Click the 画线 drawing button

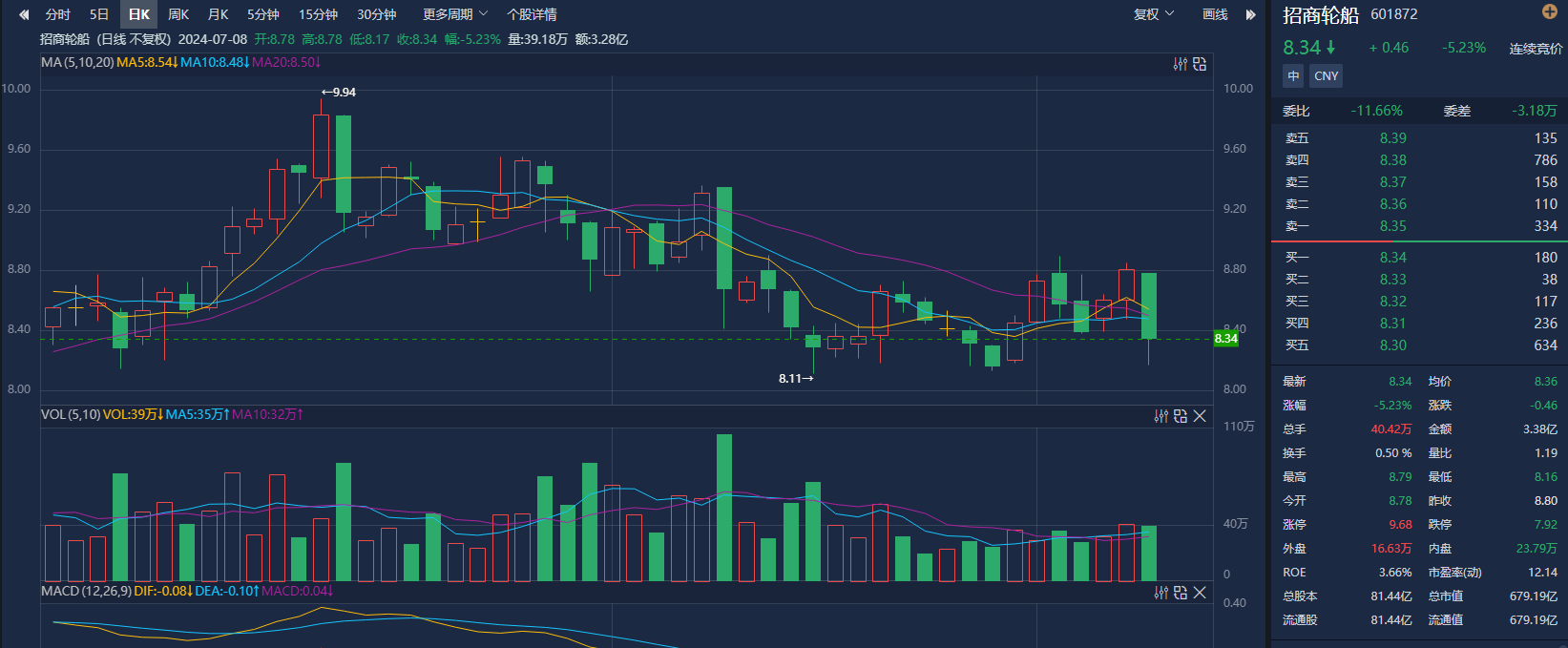coord(1215,14)
